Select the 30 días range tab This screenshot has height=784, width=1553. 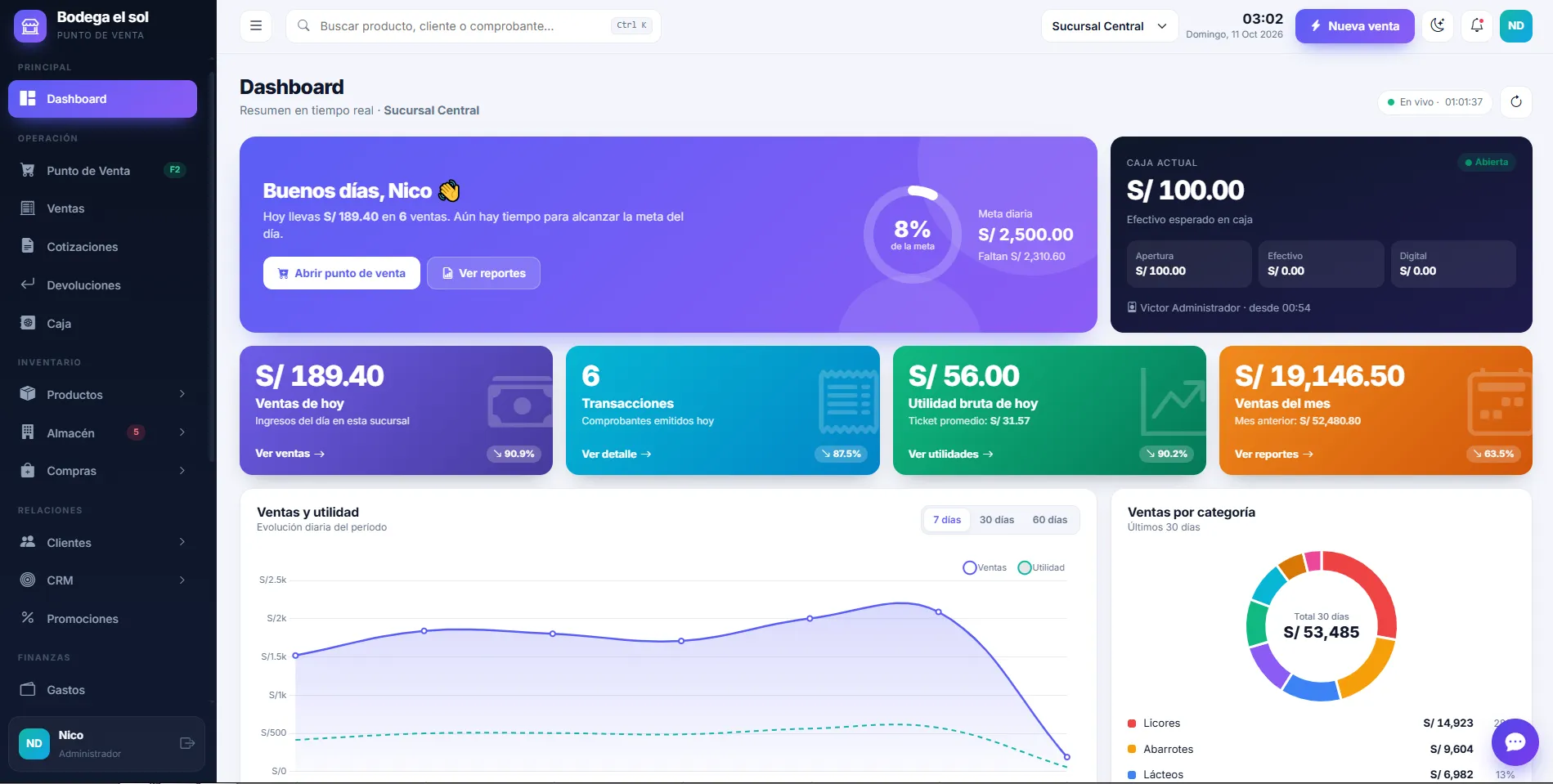tap(997, 520)
